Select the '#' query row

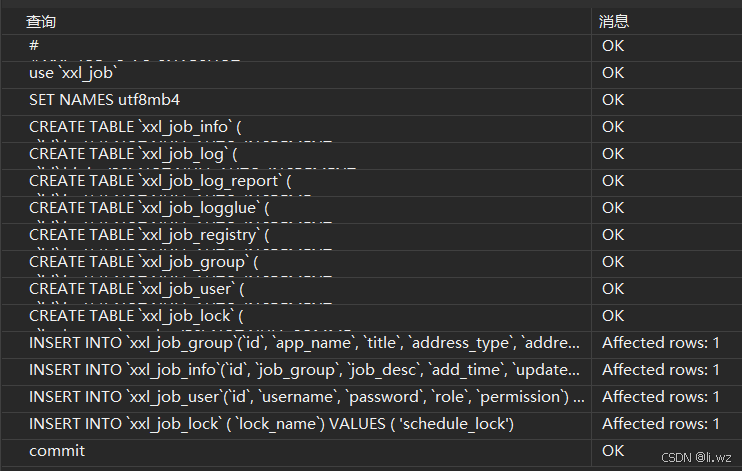pos(34,46)
